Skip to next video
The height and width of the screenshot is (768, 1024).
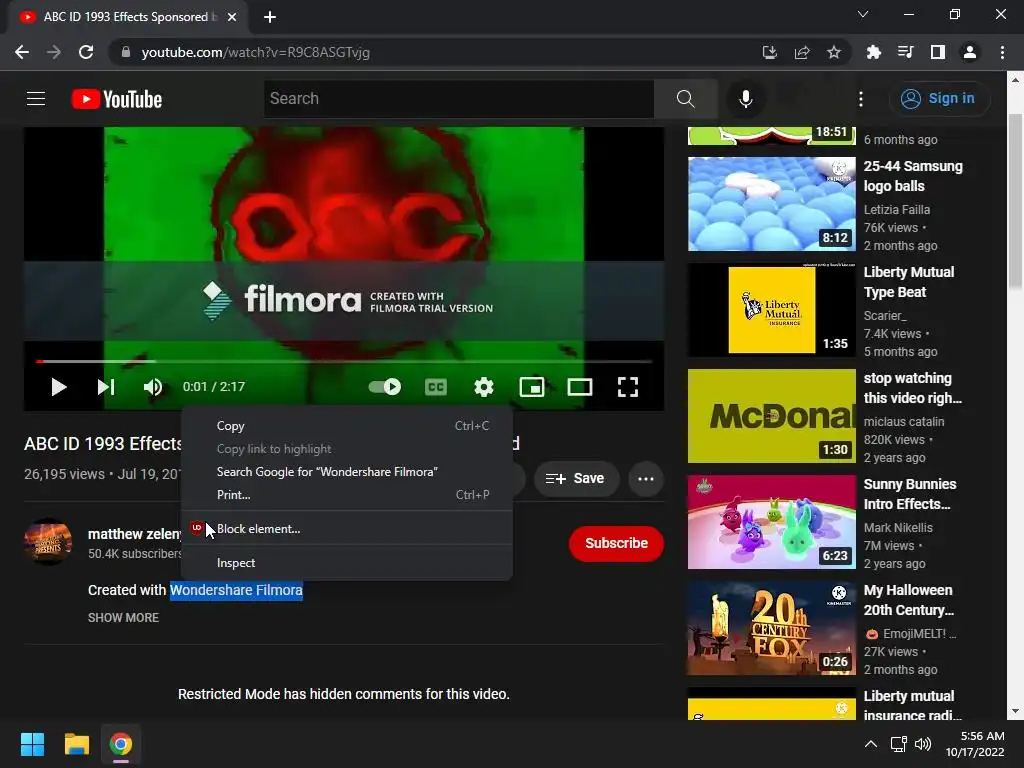(106, 387)
